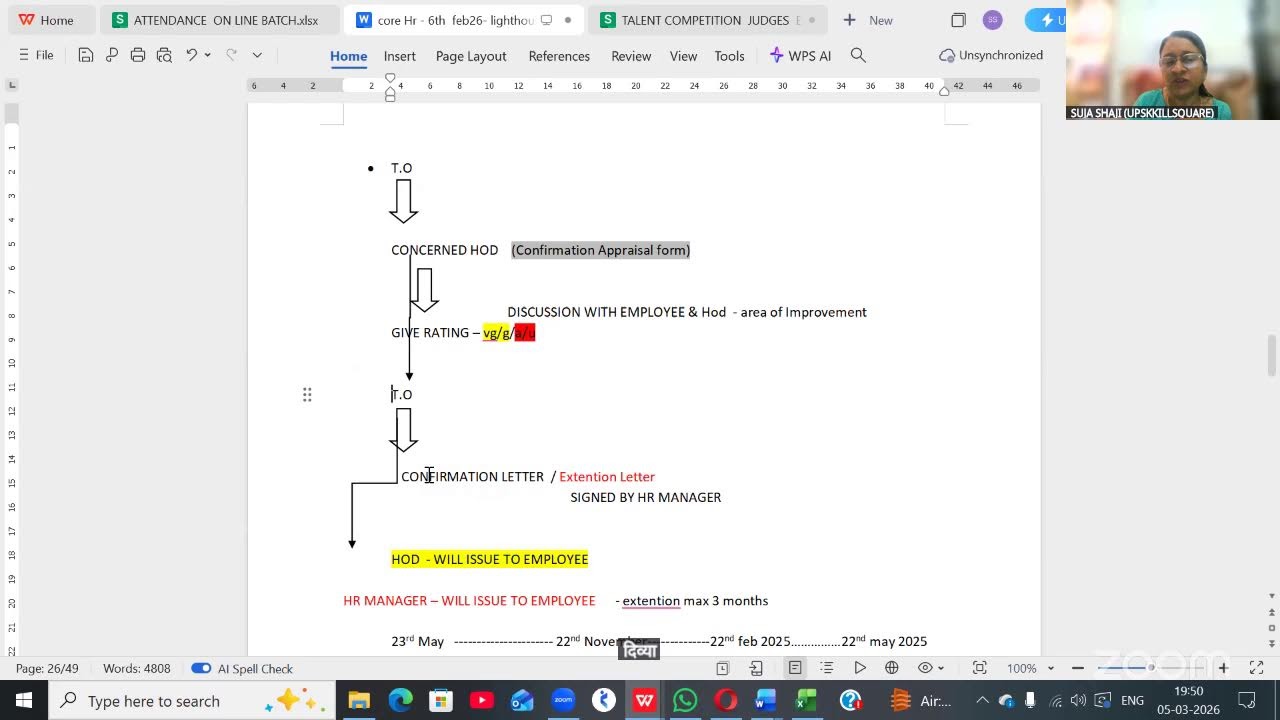This screenshot has width=1280, height=720.
Task: Click 'HOD - WILL ISSUE TO EMPLOYEE' highlighted line
Action: pyautogui.click(x=490, y=559)
